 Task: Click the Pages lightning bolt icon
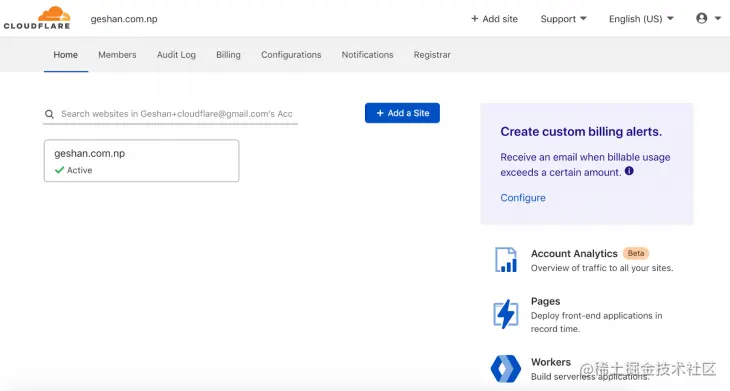click(506, 314)
